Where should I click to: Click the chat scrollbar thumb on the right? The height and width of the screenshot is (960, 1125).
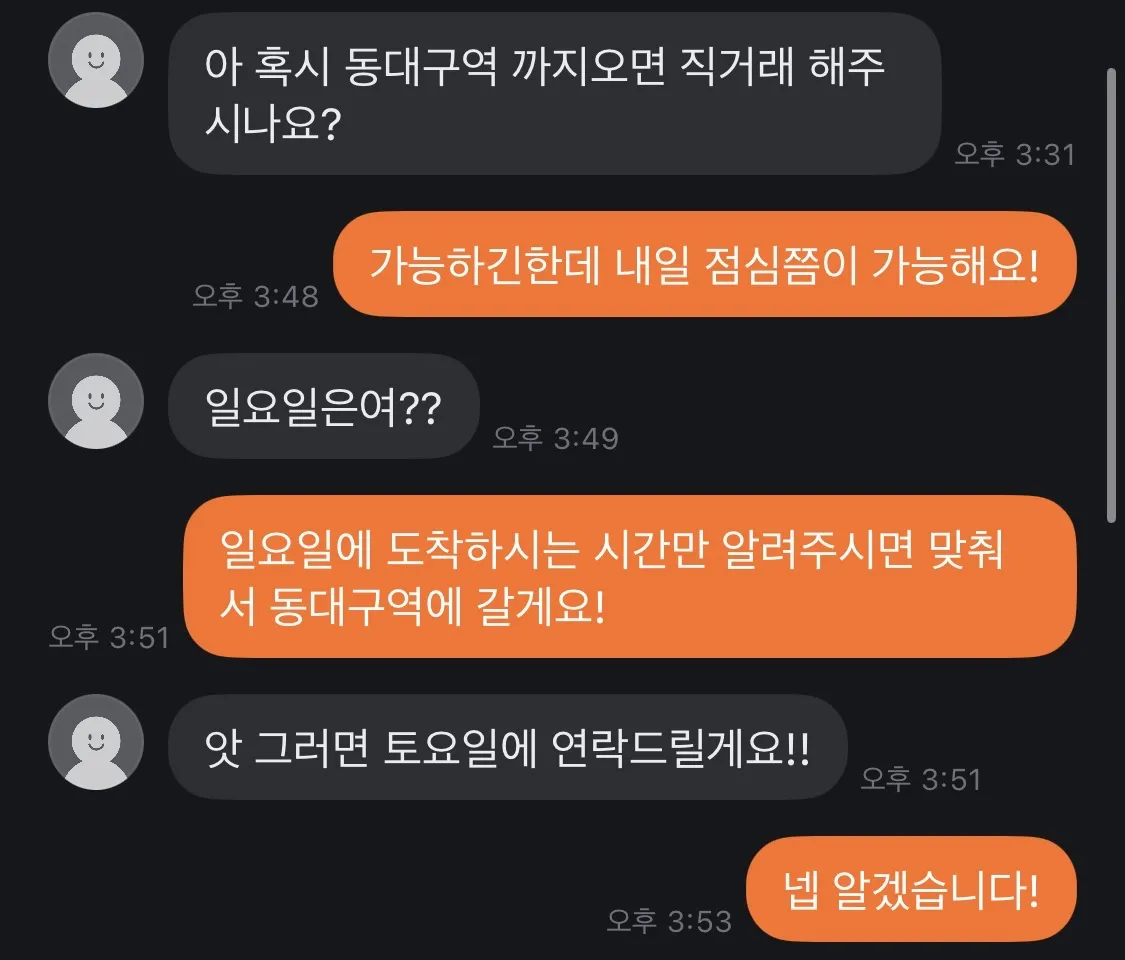point(1112,295)
